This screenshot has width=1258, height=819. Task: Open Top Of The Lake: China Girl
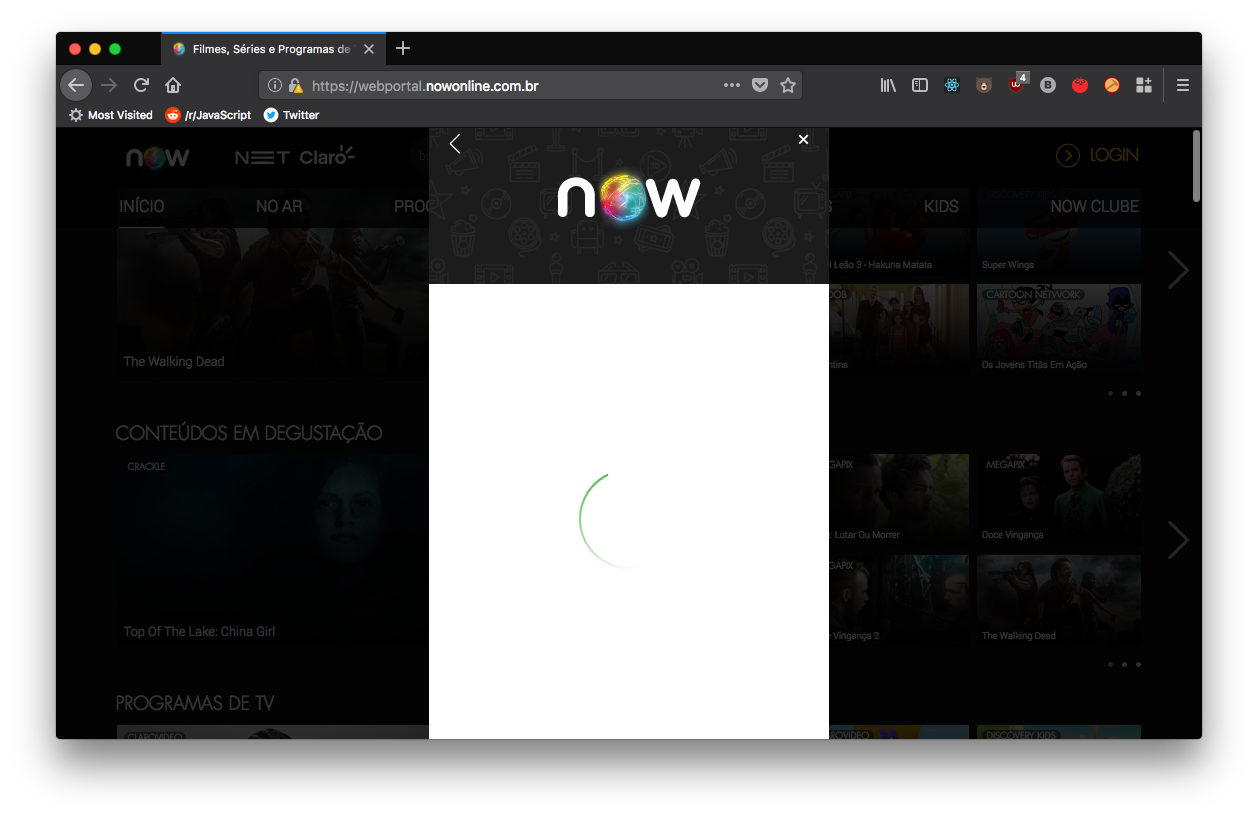click(x=273, y=550)
